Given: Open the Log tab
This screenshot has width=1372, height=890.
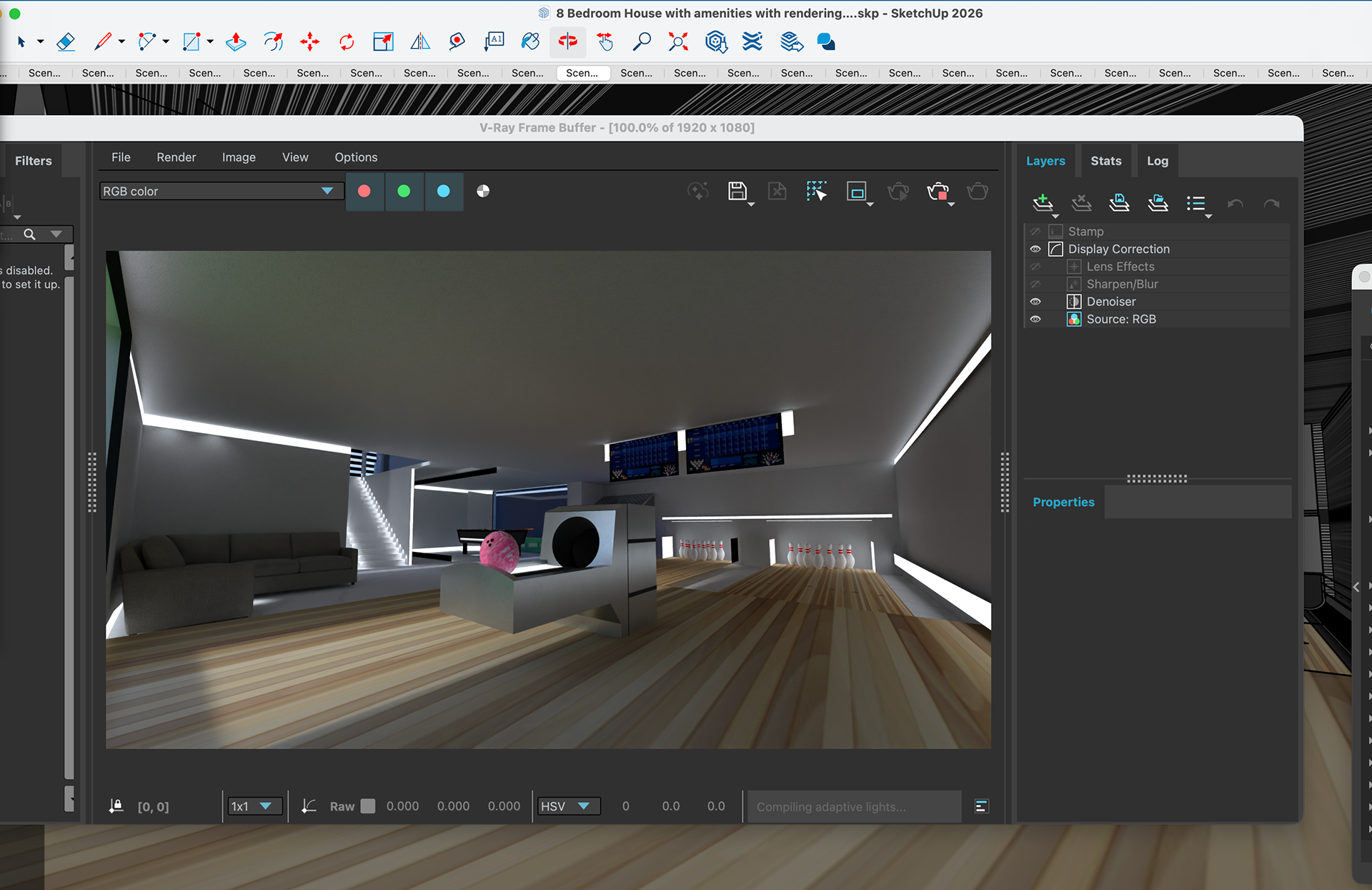Looking at the screenshot, I should pyautogui.click(x=1157, y=161).
